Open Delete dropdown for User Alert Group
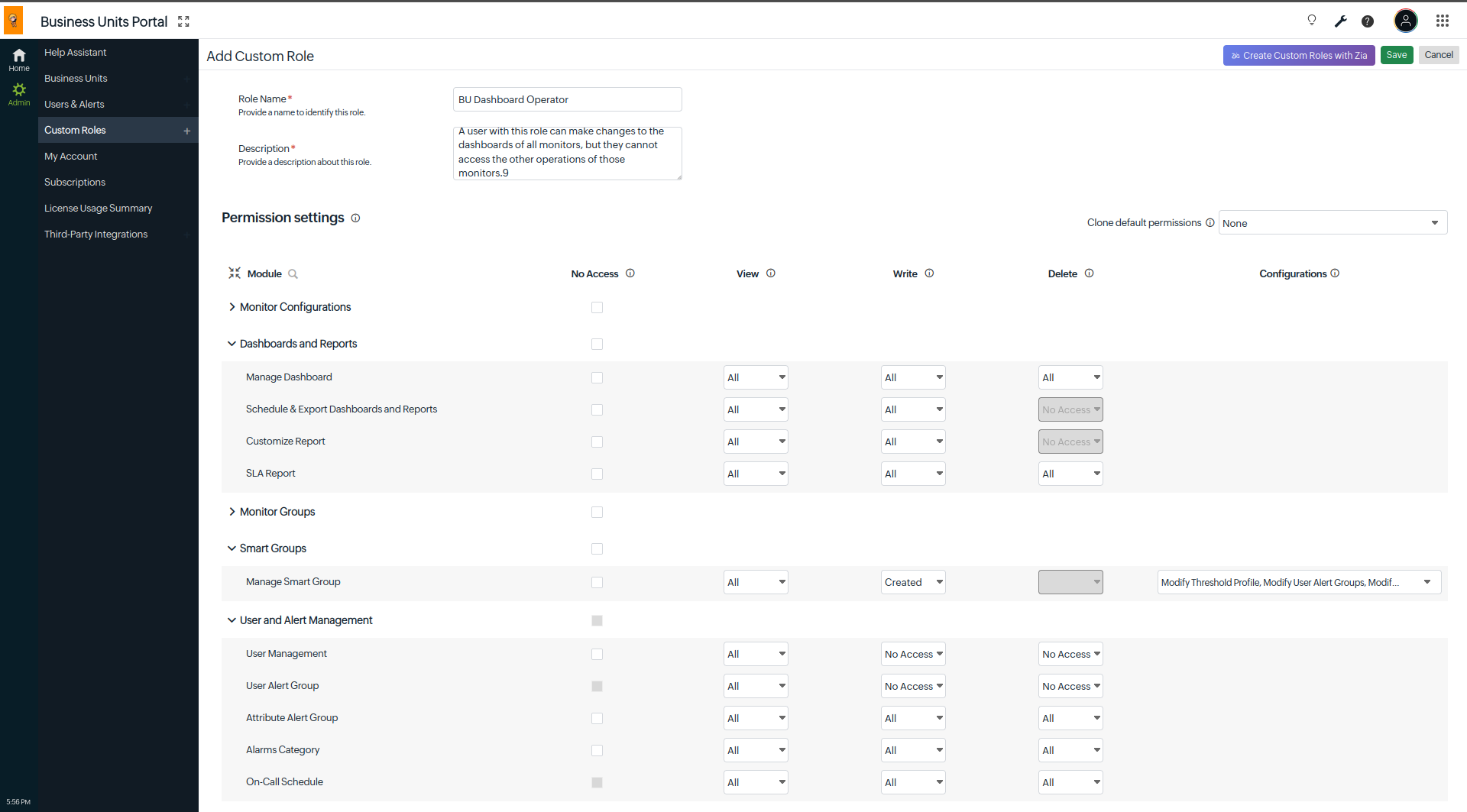The height and width of the screenshot is (812, 1467). [x=1070, y=686]
